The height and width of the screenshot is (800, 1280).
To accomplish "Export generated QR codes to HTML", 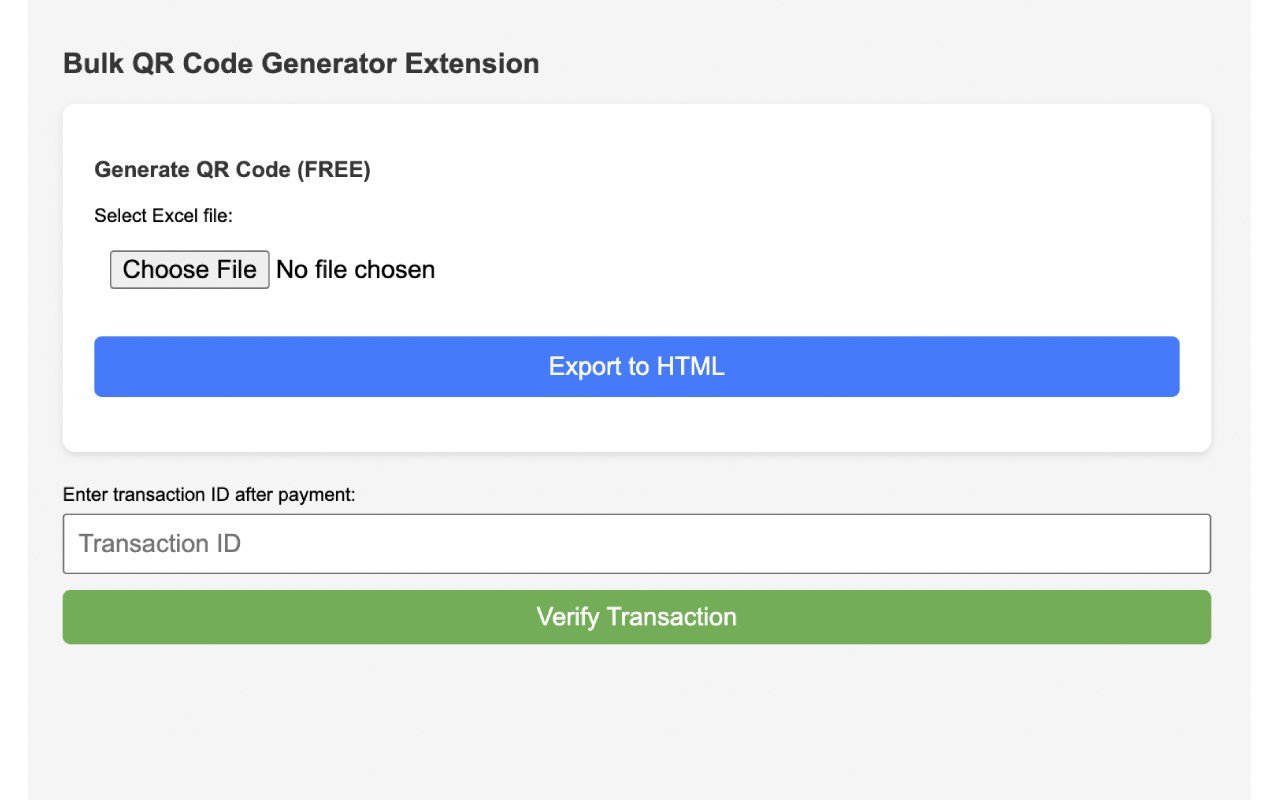I will coord(636,366).
